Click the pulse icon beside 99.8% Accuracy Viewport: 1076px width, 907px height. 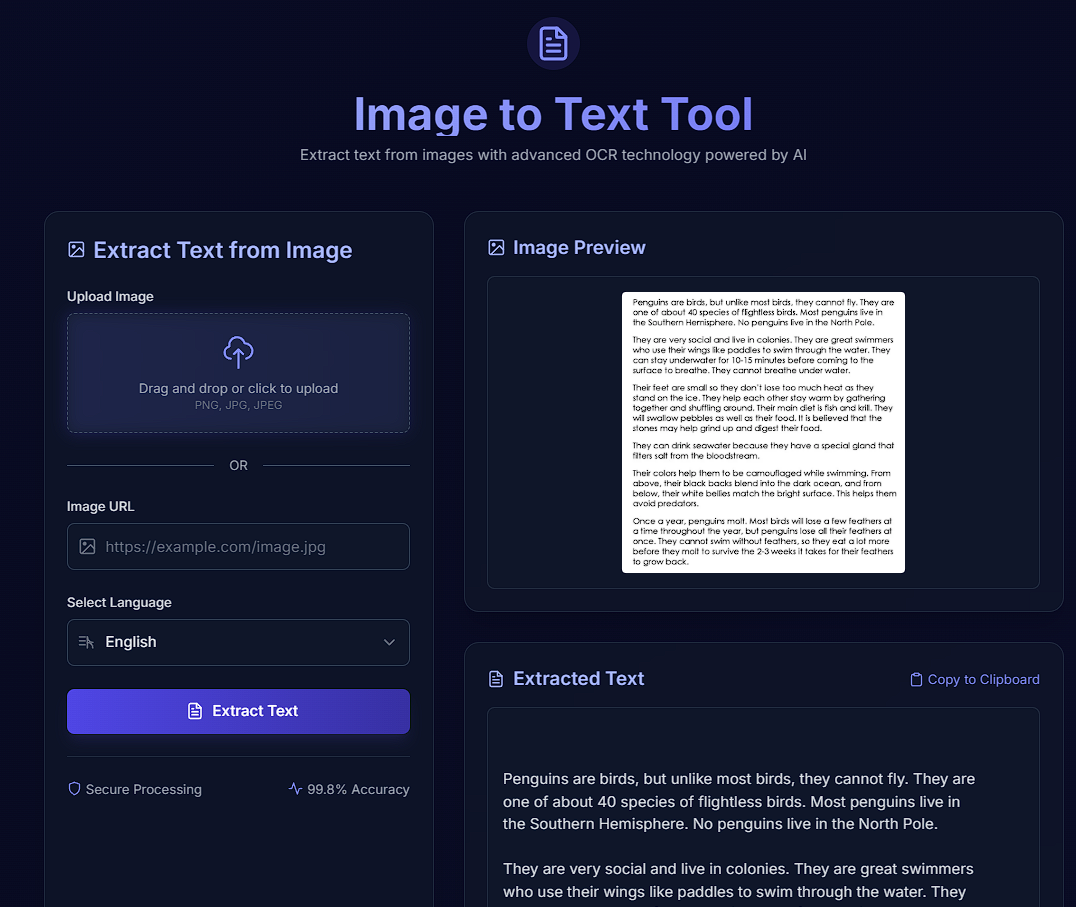pos(295,789)
